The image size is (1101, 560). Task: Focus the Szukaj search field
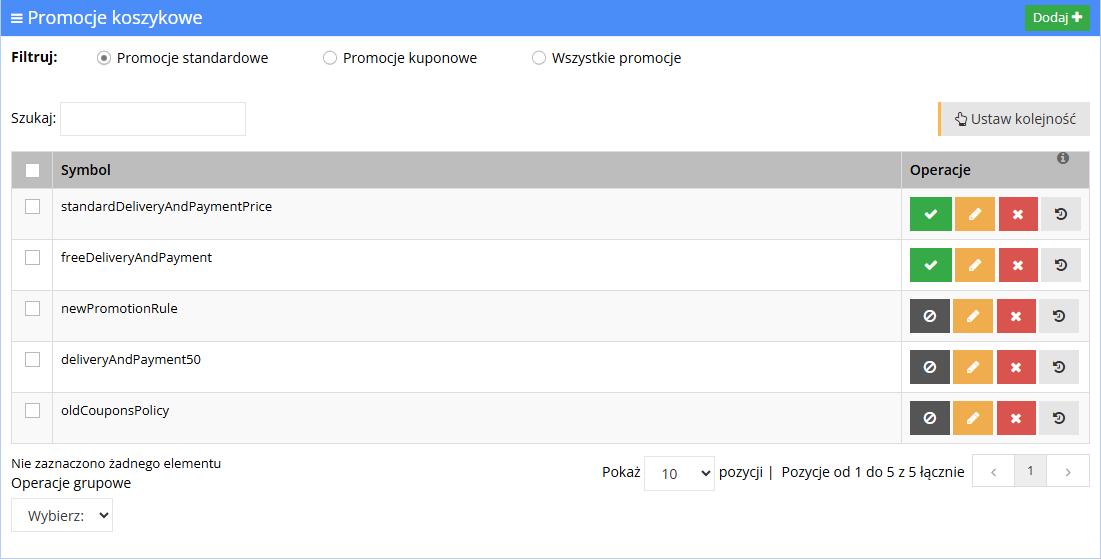point(153,119)
